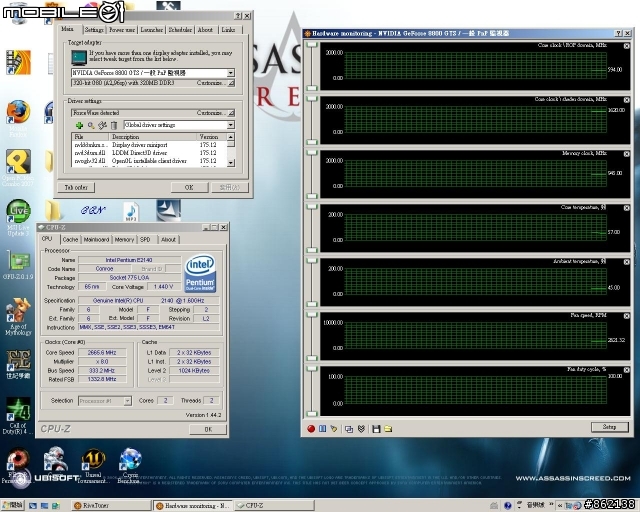
Task: Hide the Fan duty cycle graph
Action: 627,370
